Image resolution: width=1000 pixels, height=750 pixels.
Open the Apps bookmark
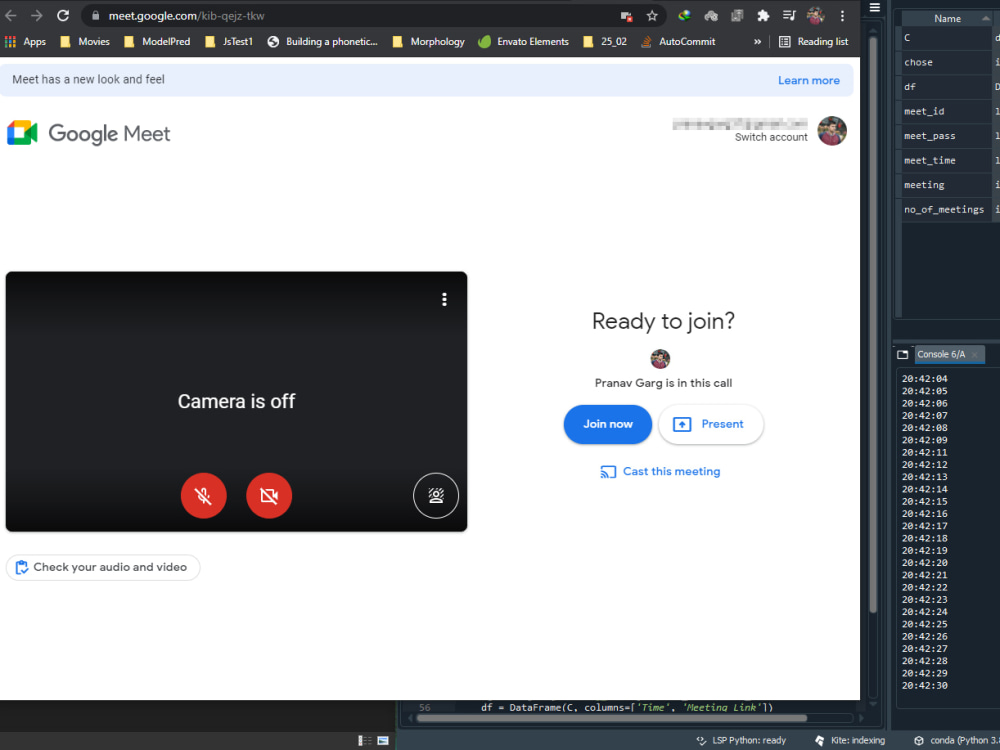[26, 41]
